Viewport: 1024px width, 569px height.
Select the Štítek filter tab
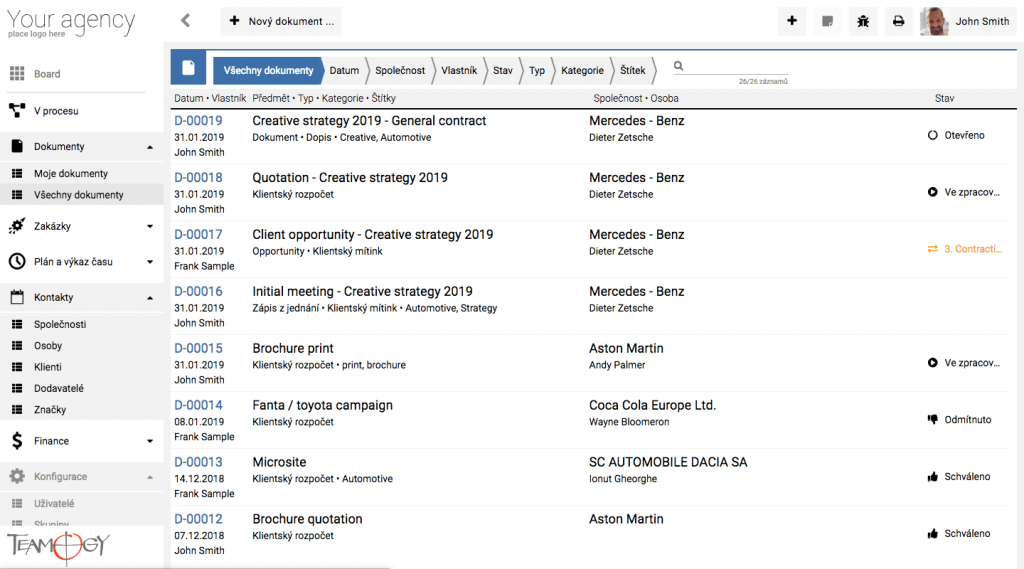tap(632, 71)
